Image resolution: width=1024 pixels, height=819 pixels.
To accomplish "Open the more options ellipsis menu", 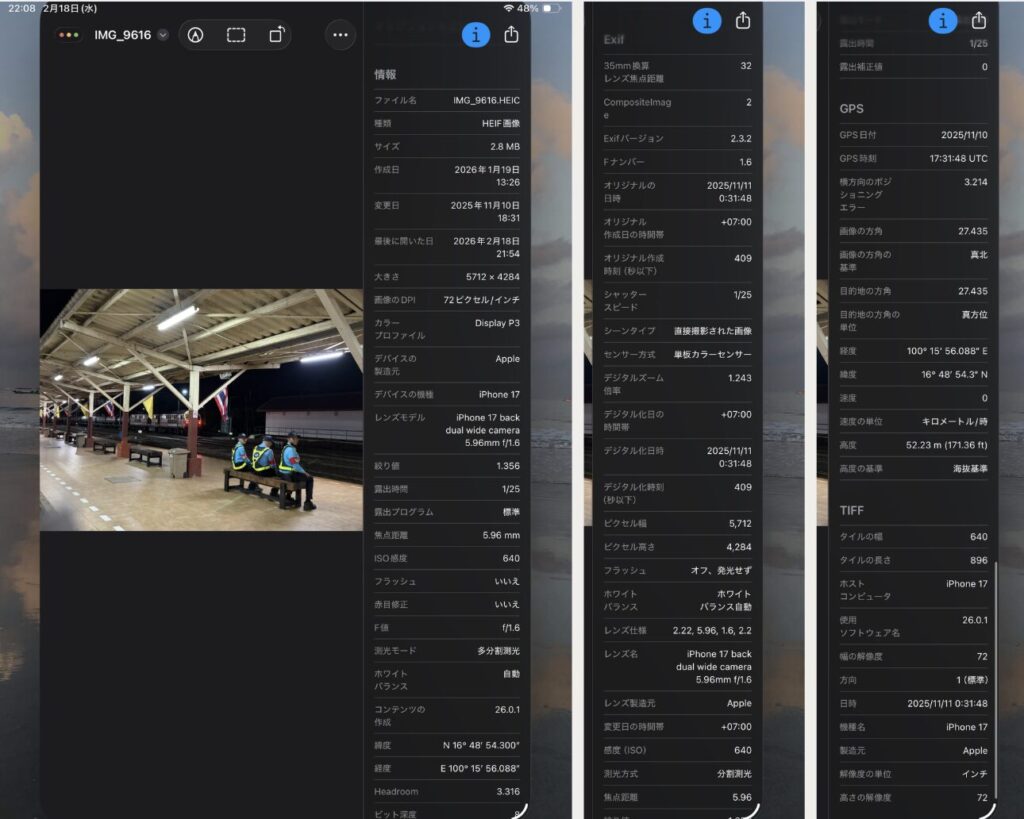I will tap(340, 35).
